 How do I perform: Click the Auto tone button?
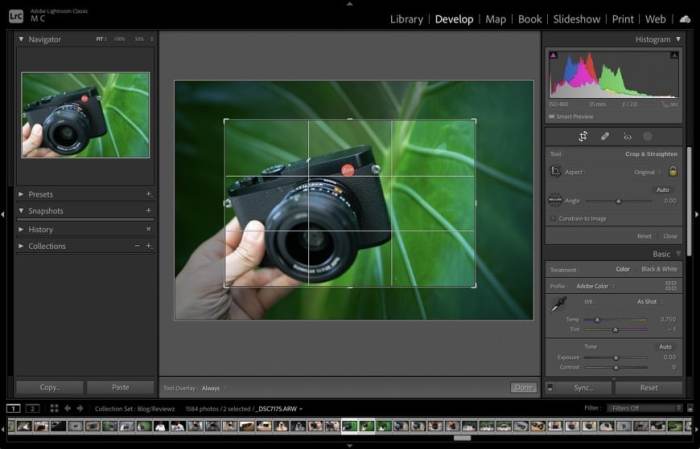[x=665, y=346]
